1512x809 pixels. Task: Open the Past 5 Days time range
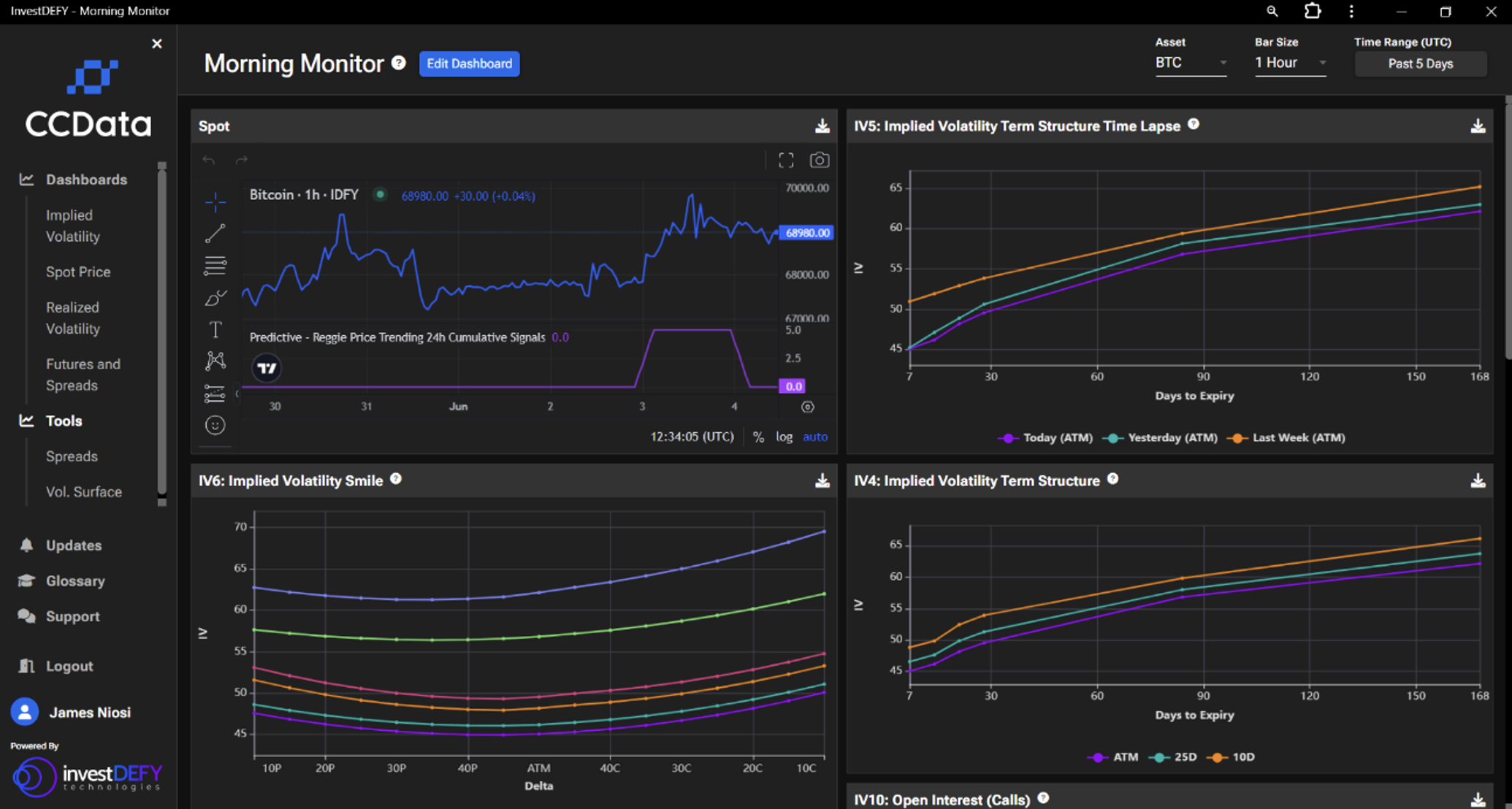(x=1420, y=64)
